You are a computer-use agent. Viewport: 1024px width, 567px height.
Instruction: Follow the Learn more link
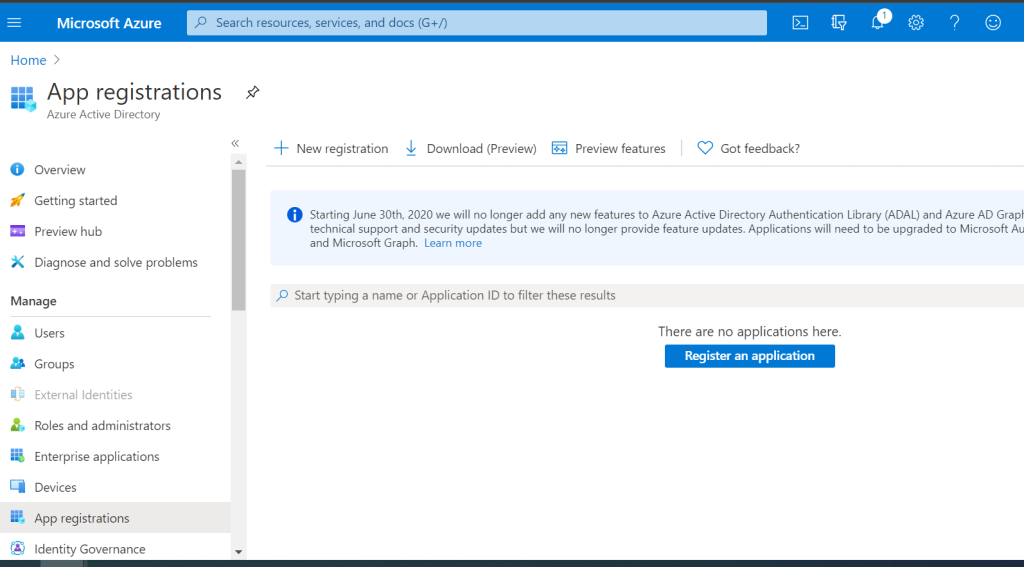[453, 243]
